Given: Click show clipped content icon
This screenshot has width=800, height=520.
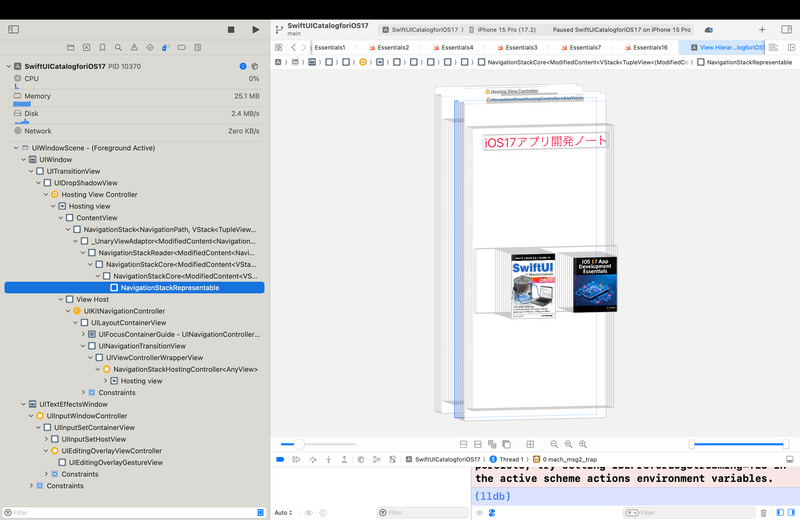Looking at the screenshot, I should (x=463, y=444).
